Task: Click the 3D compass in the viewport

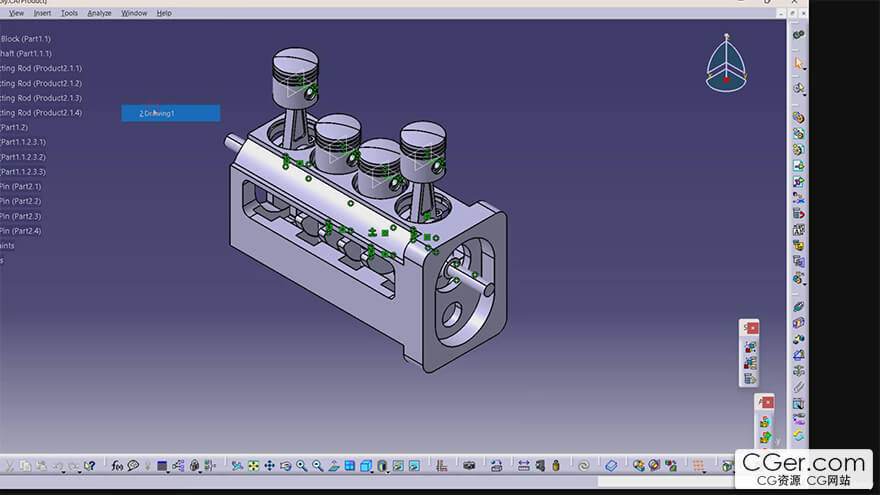Action: pos(725,63)
